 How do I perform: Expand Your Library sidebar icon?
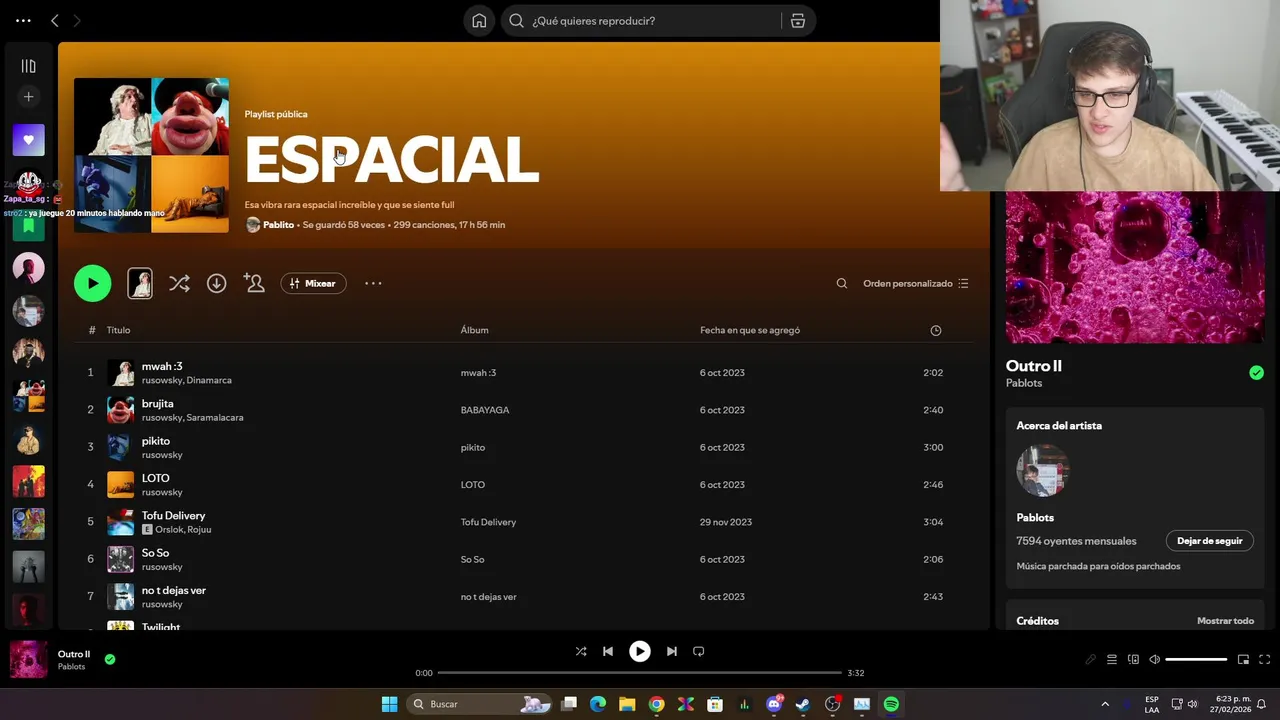[28, 66]
